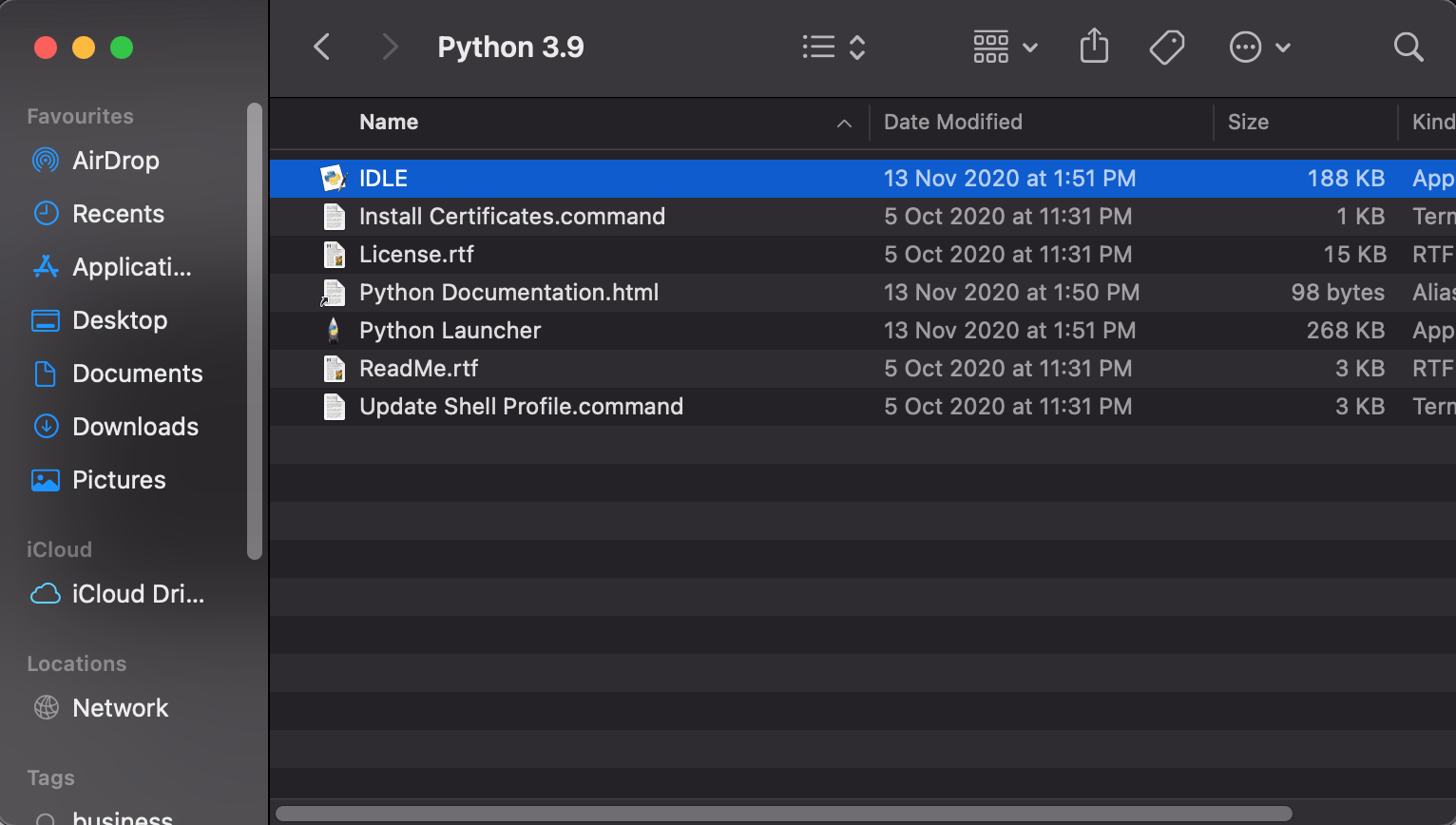Sort files by the Name column
The height and width of the screenshot is (825, 1456).
[389, 122]
